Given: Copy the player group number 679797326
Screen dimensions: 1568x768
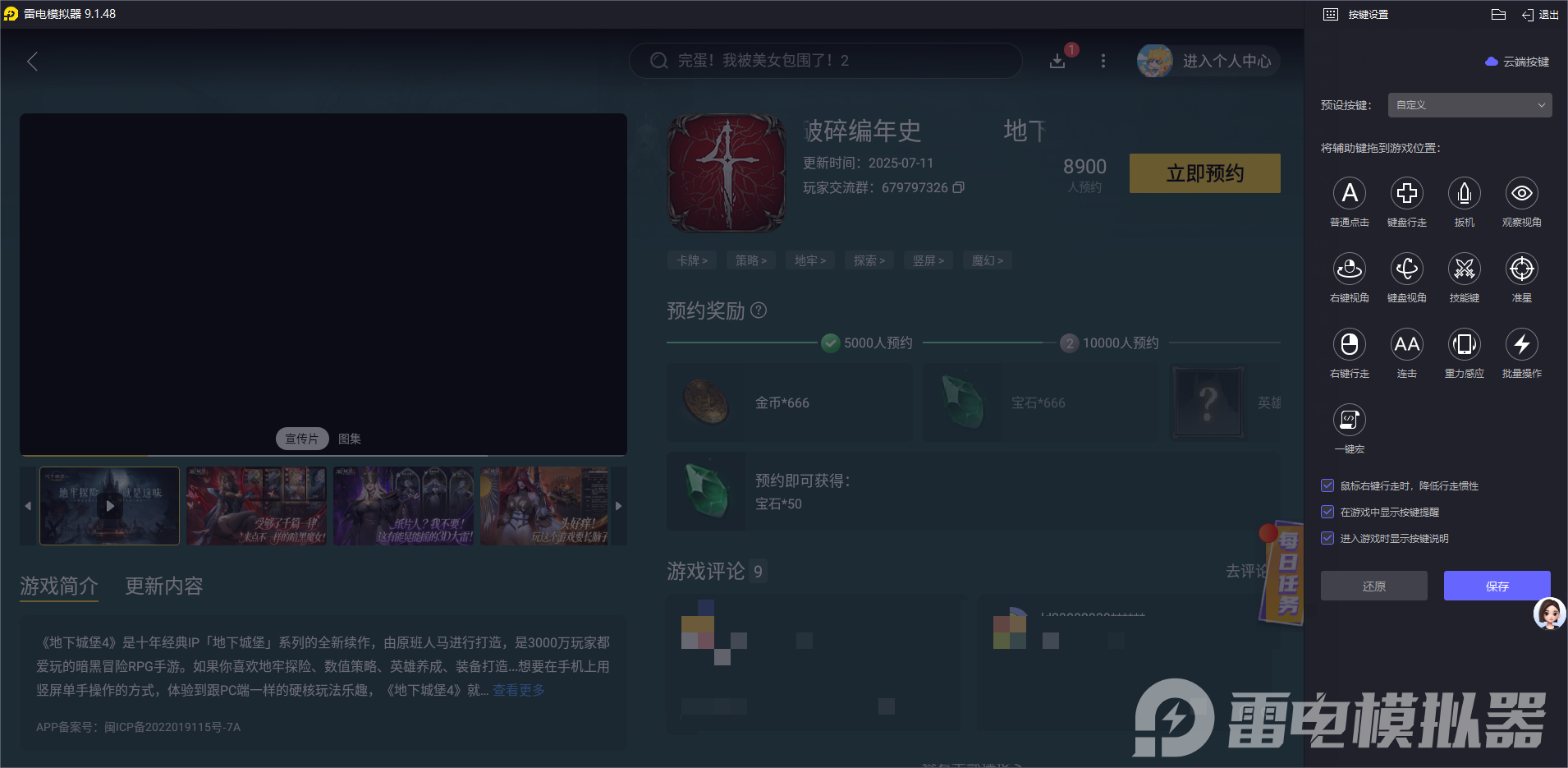Looking at the screenshot, I should pyautogui.click(x=958, y=187).
